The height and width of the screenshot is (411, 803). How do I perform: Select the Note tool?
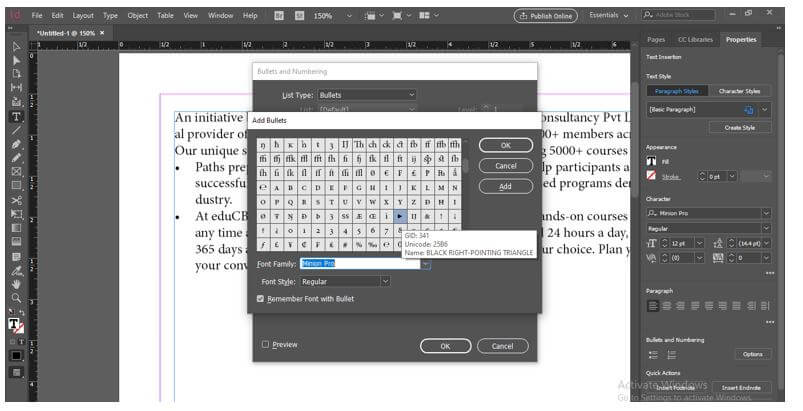16,256
